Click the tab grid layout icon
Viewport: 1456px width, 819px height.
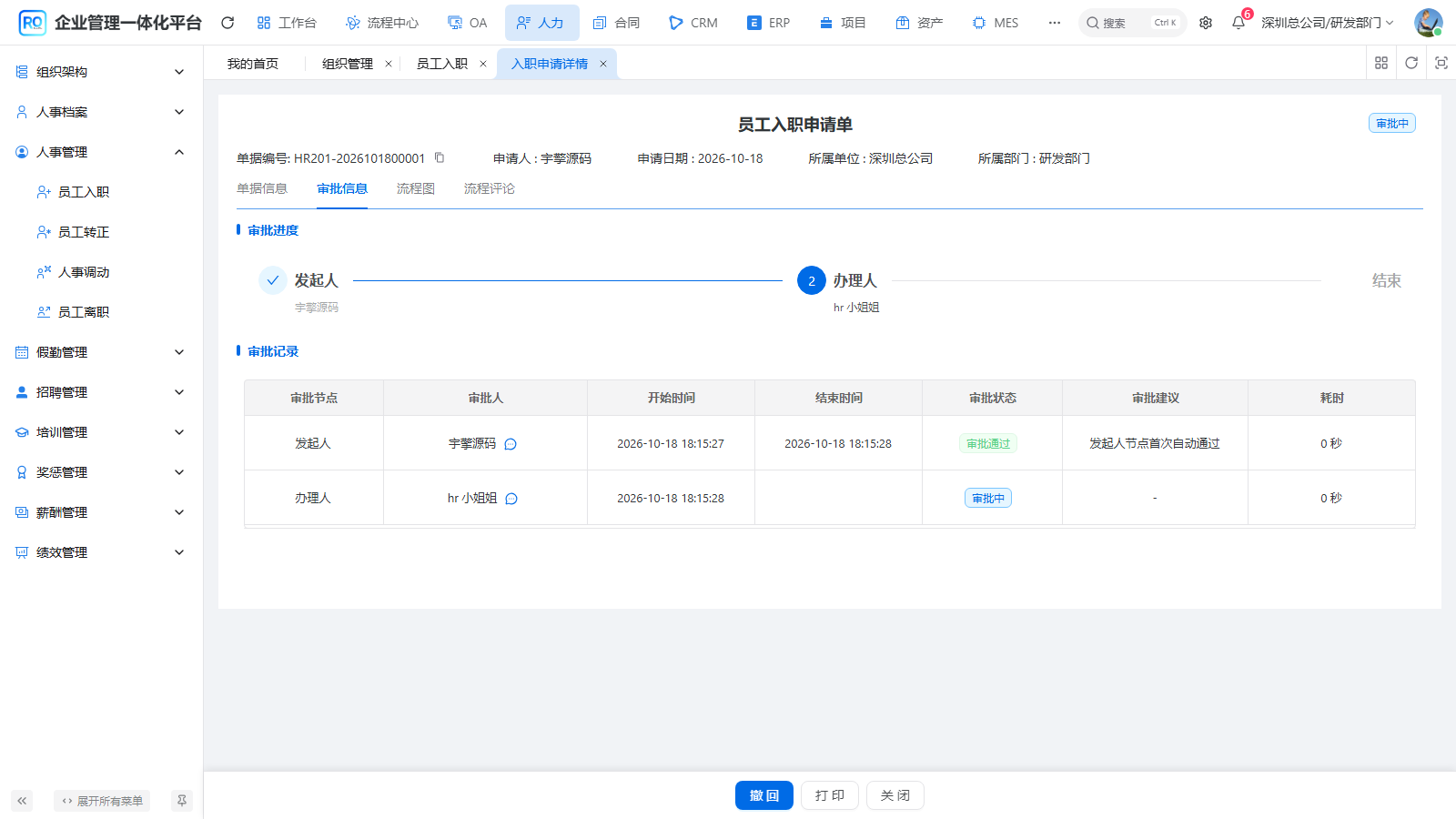[x=1381, y=63]
